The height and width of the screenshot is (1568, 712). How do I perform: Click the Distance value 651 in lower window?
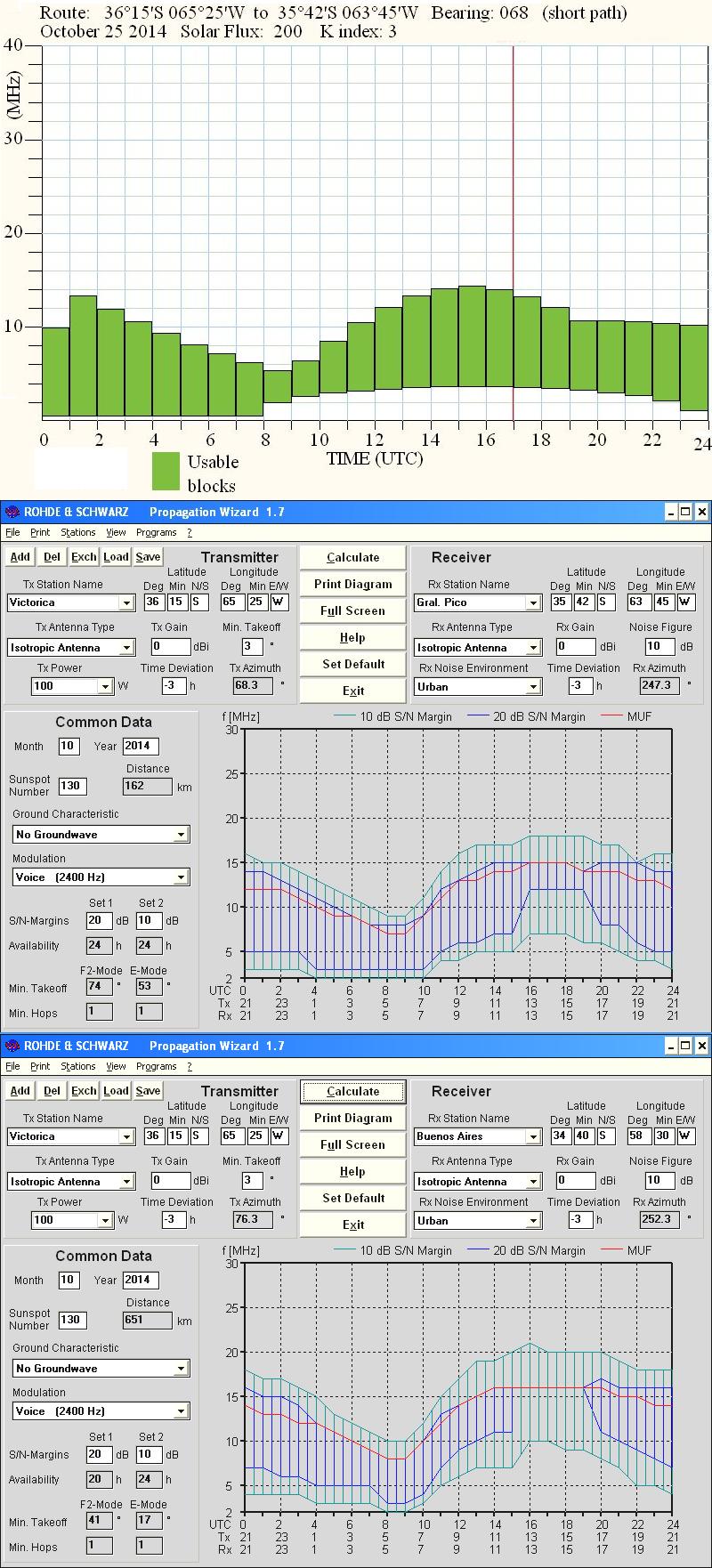148,1320
